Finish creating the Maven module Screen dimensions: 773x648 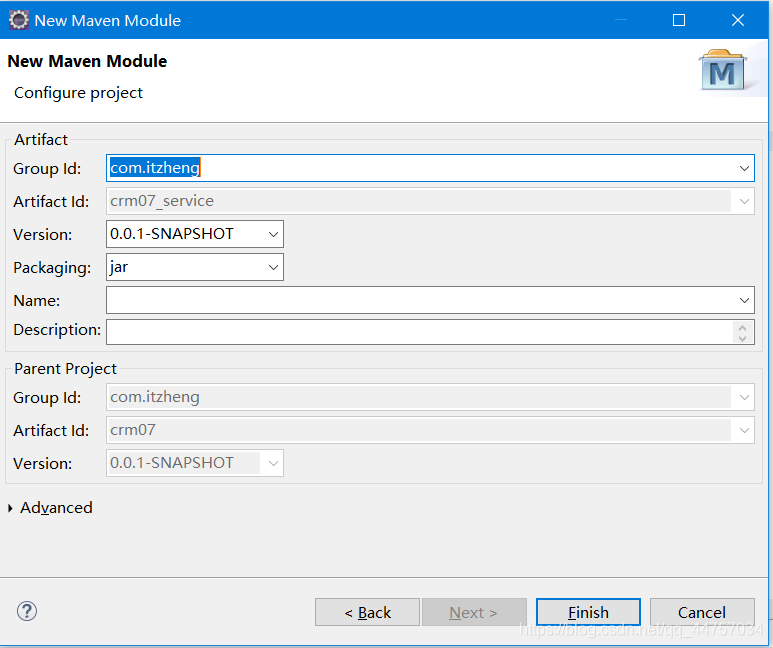pos(588,612)
